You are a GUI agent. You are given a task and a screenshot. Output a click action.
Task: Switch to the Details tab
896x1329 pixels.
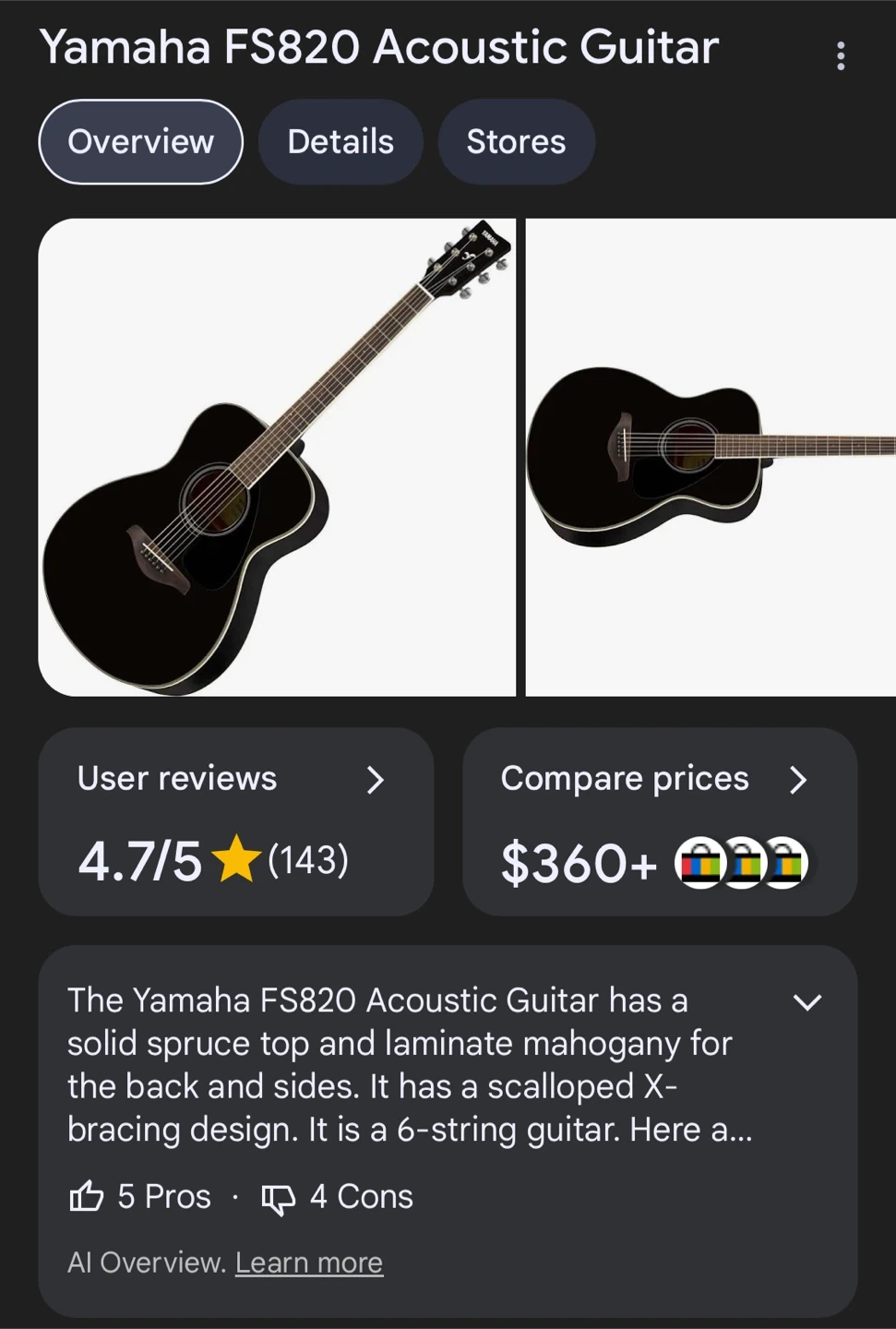tap(340, 142)
